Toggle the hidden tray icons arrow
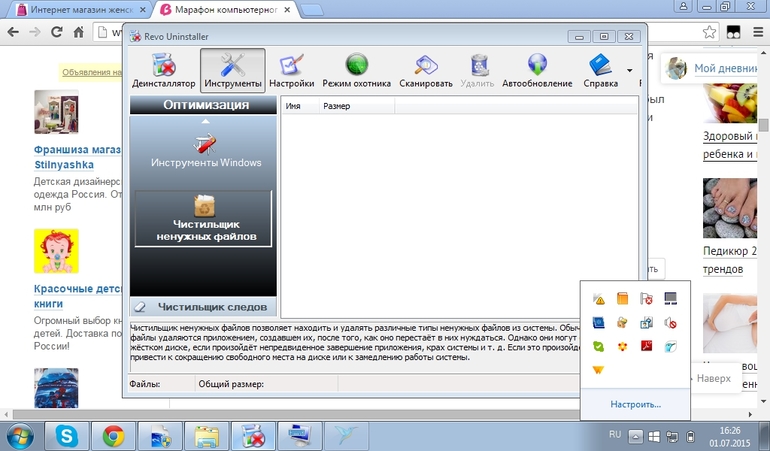Image resolution: width=770 pixels, height=451 pixels. [x=635, y=436]
